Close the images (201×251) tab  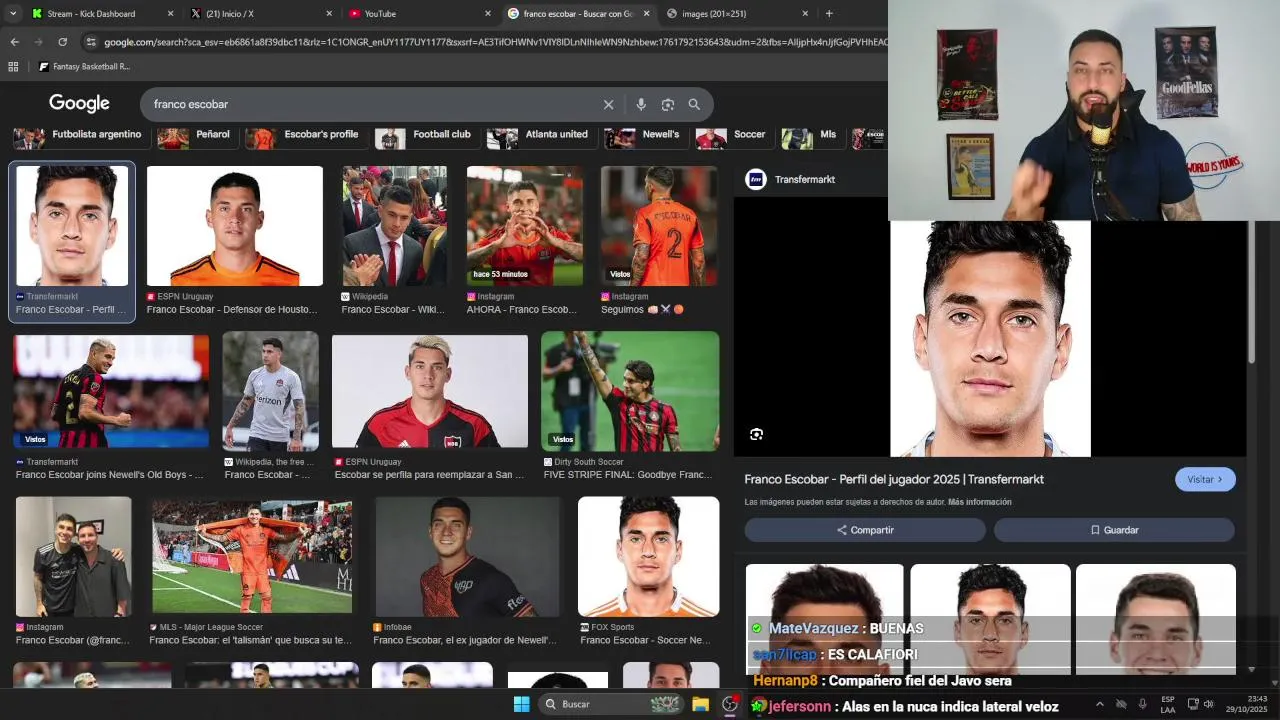(805, 14)
